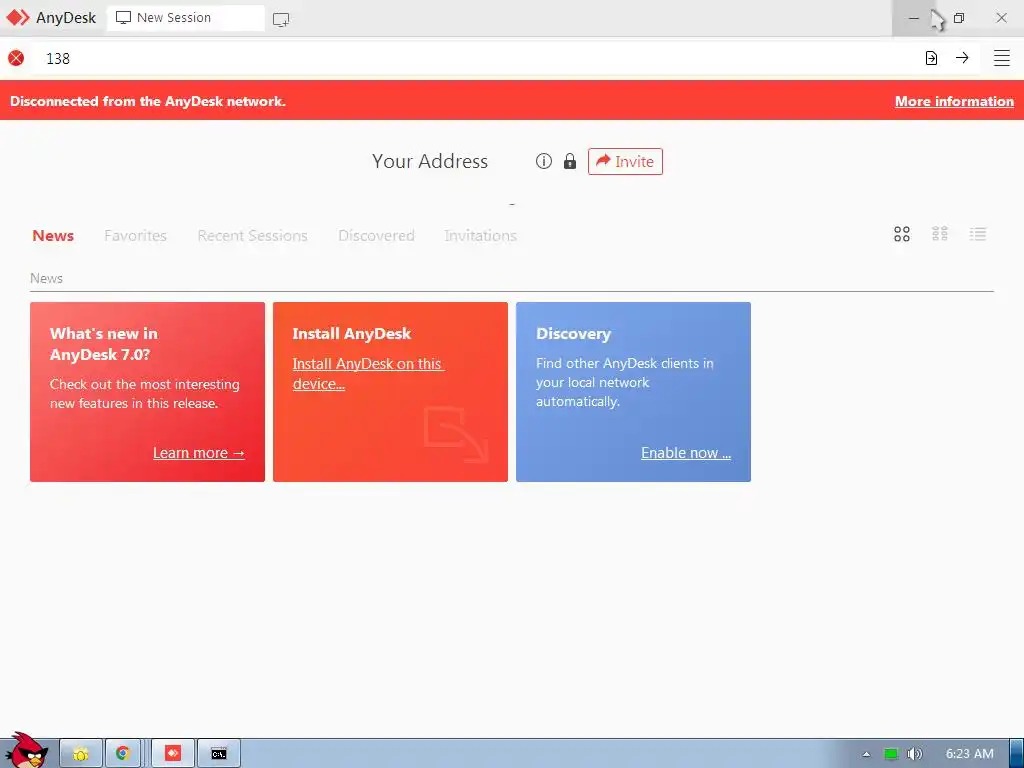The image size is (1024, 768).
Task: Switch to the Favorites tab
Action: (135, 236)
